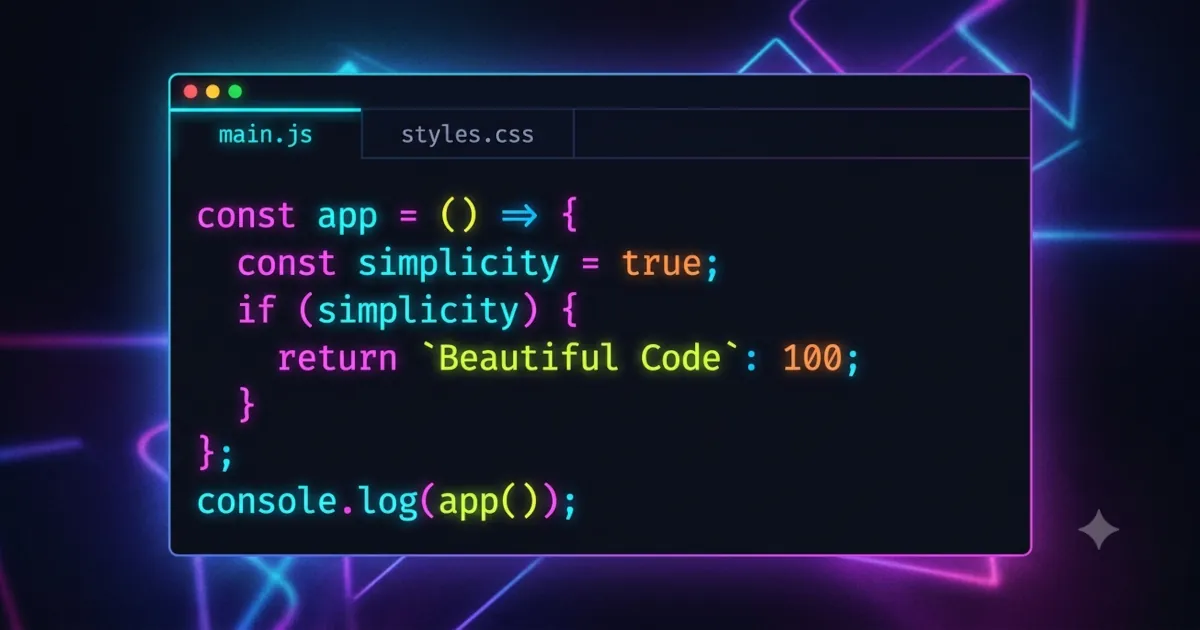Click the green maximize window dot
This screenshot has width=1200, height=630.
pyautogui.click(x=236, y=92)
